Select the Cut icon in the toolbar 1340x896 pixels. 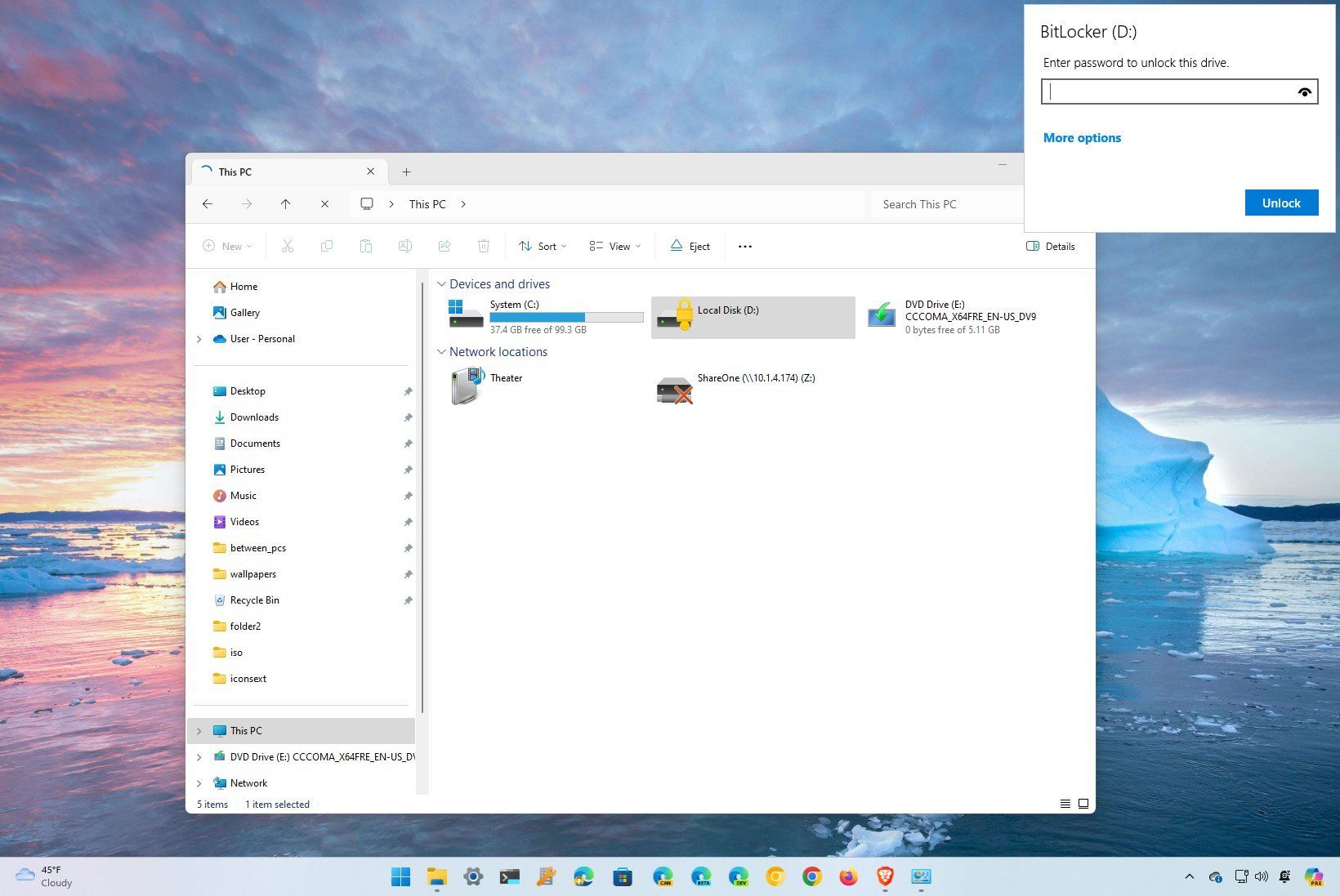(288, 246)
